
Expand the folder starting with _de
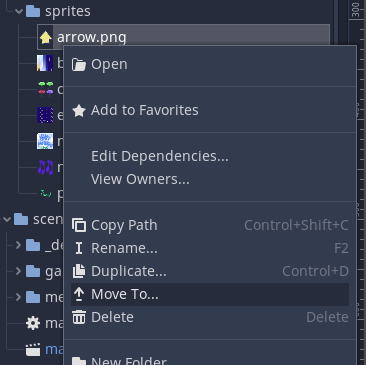19,245
